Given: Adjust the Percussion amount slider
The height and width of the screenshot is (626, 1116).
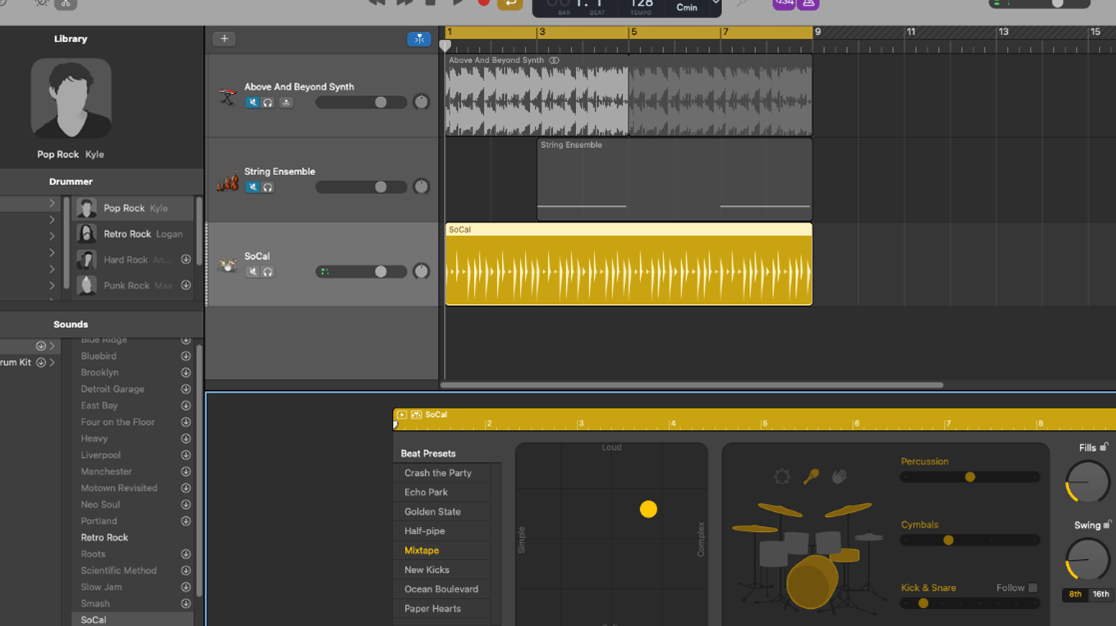Looking at the screenshot, I should tap(969, 477).
